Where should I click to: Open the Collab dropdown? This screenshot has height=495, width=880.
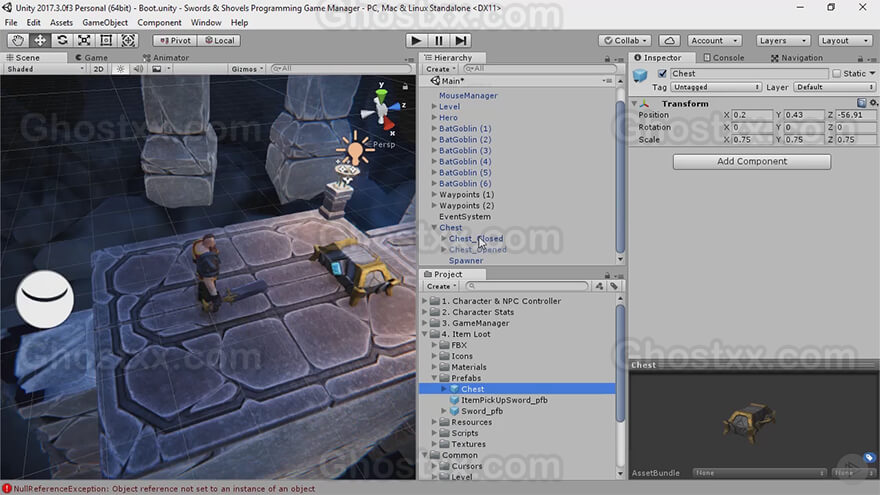pos(625,40)
